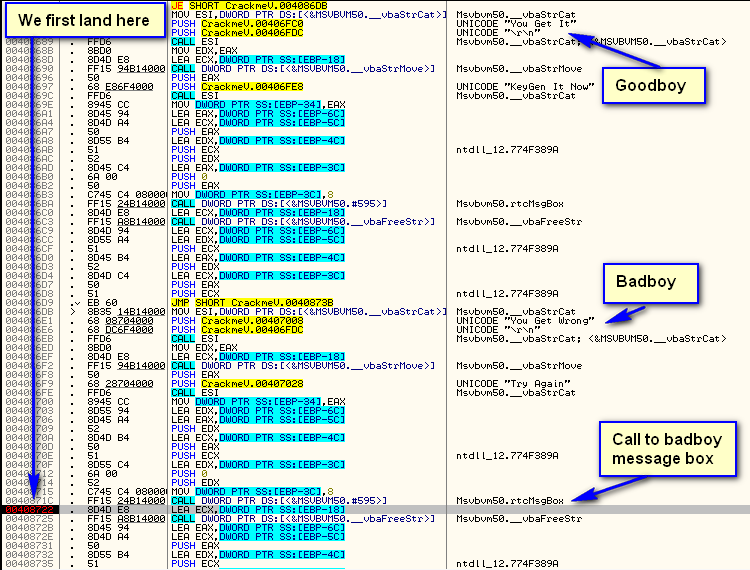Select hex bytes 68 08704000
The height and width of the screenshot is (570, 750).
[120, 321]
